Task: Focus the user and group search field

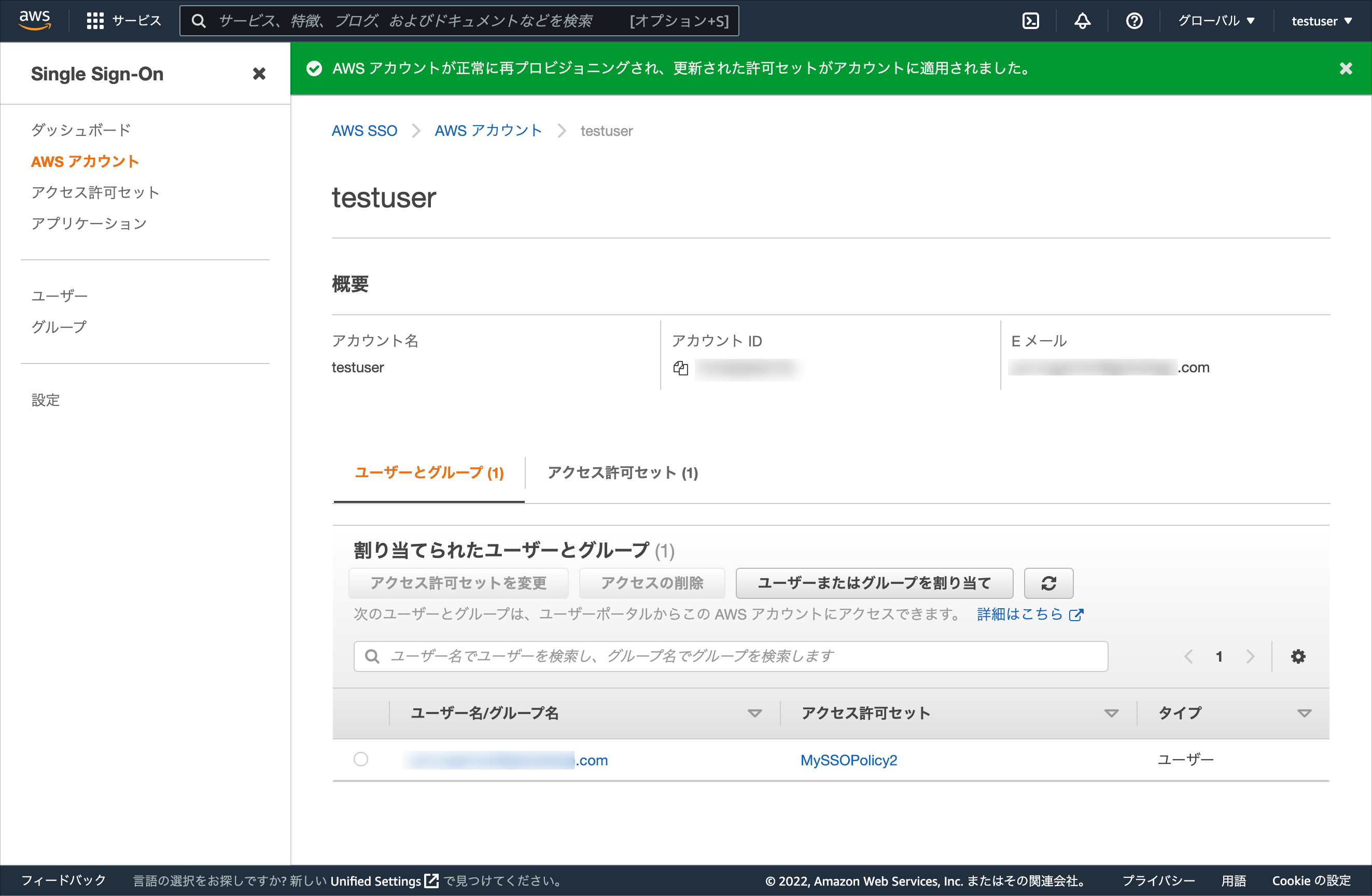Action: coord(731,656)
